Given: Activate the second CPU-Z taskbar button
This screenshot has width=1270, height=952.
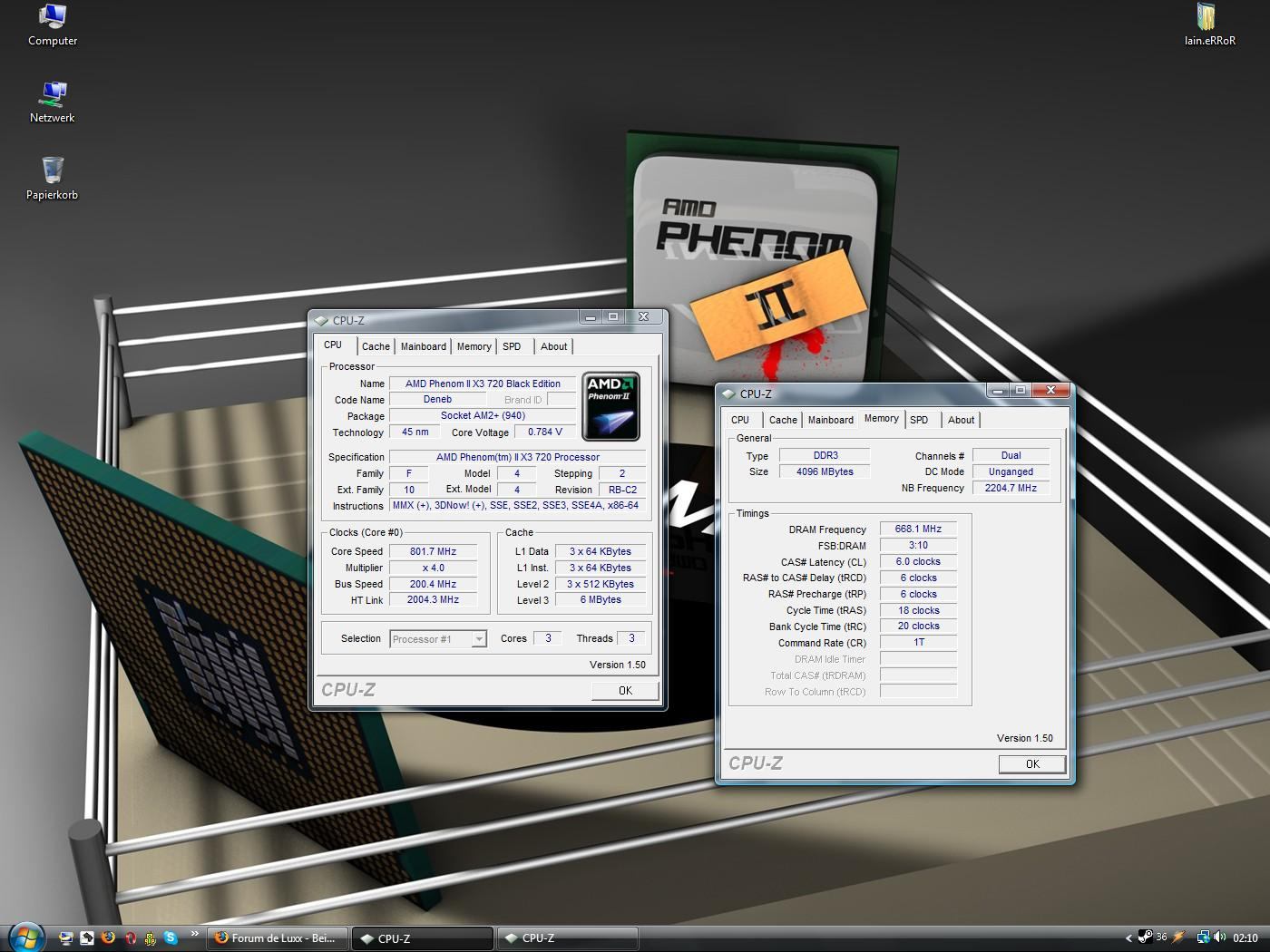Looking at the screenshot, I should (567, 938).
